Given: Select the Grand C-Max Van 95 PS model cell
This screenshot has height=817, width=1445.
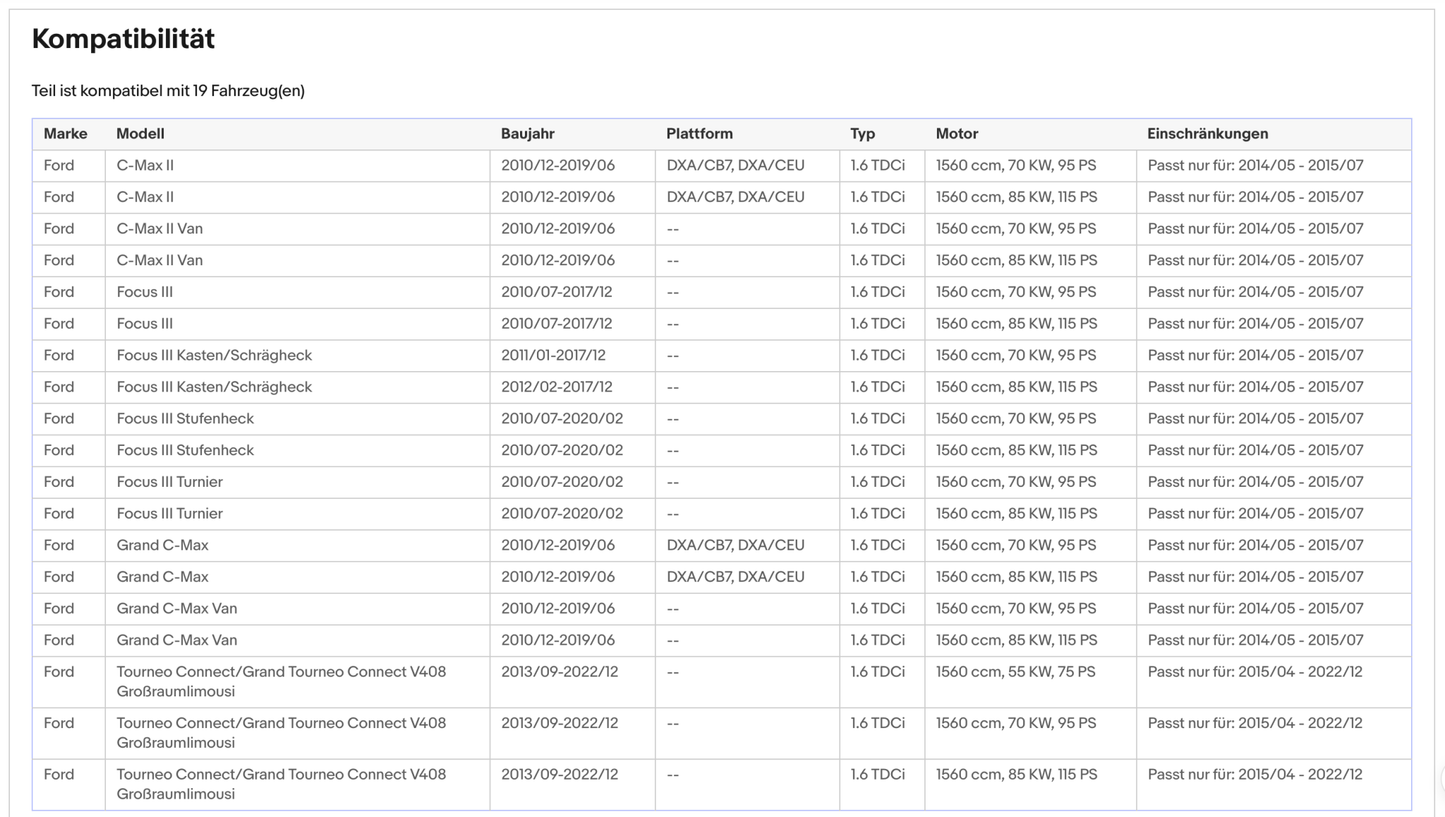Looking at the screenshot, I should tap(177, 608).
